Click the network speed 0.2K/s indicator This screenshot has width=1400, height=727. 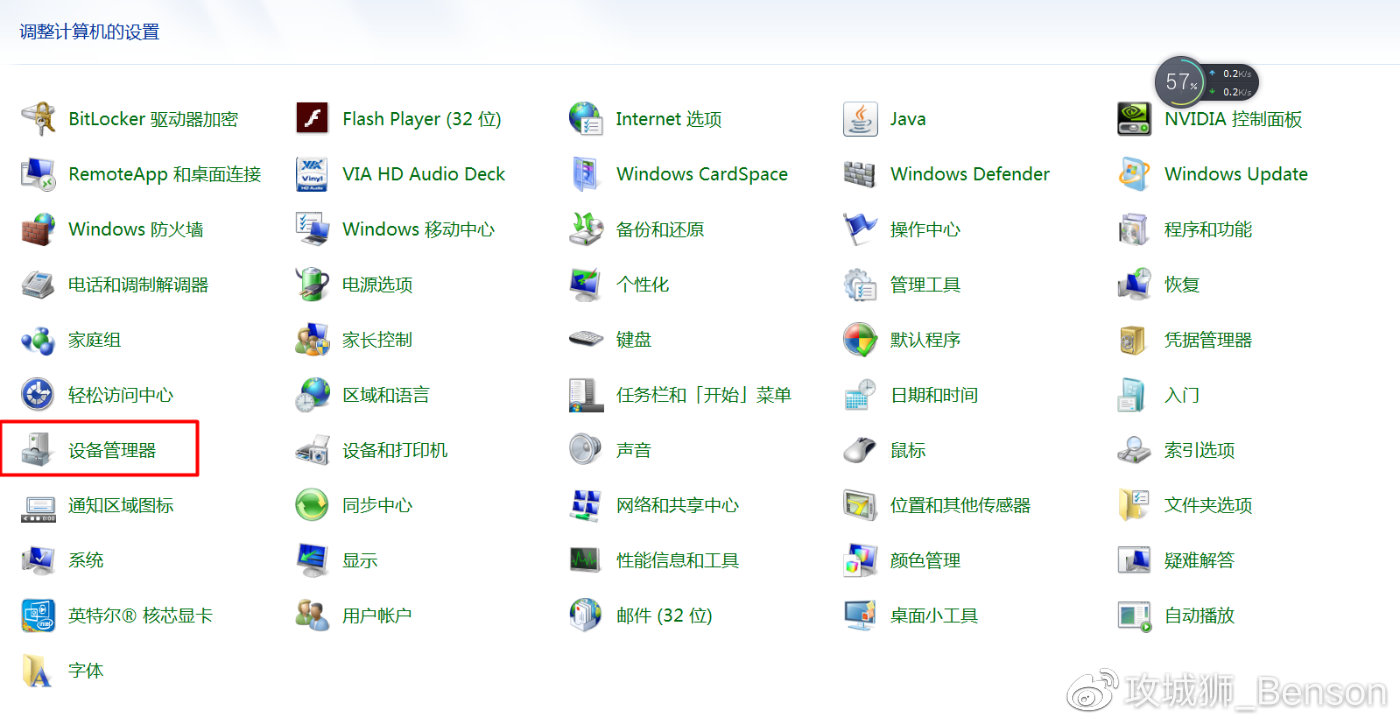coord(1231,82)
